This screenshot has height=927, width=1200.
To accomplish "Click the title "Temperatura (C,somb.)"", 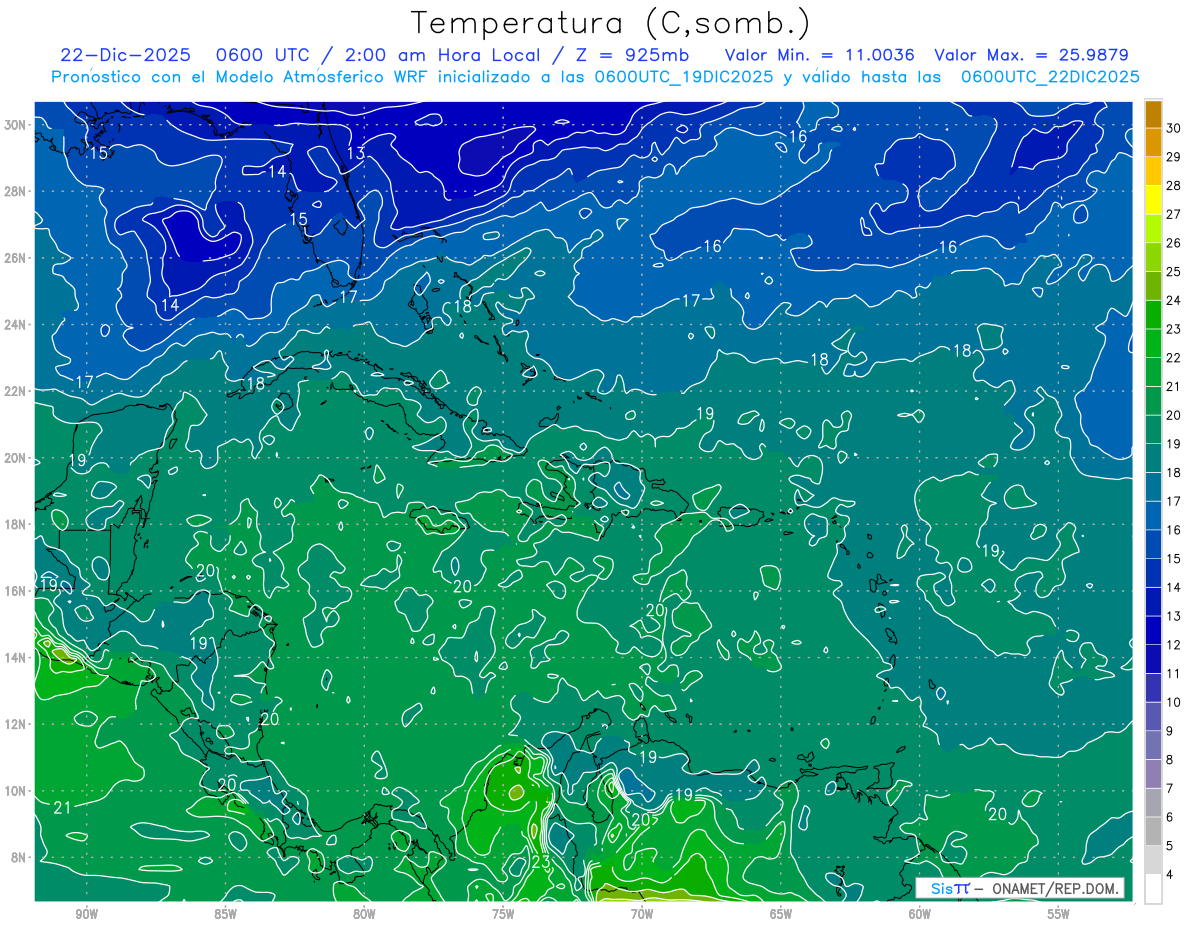I will point(610,23).
